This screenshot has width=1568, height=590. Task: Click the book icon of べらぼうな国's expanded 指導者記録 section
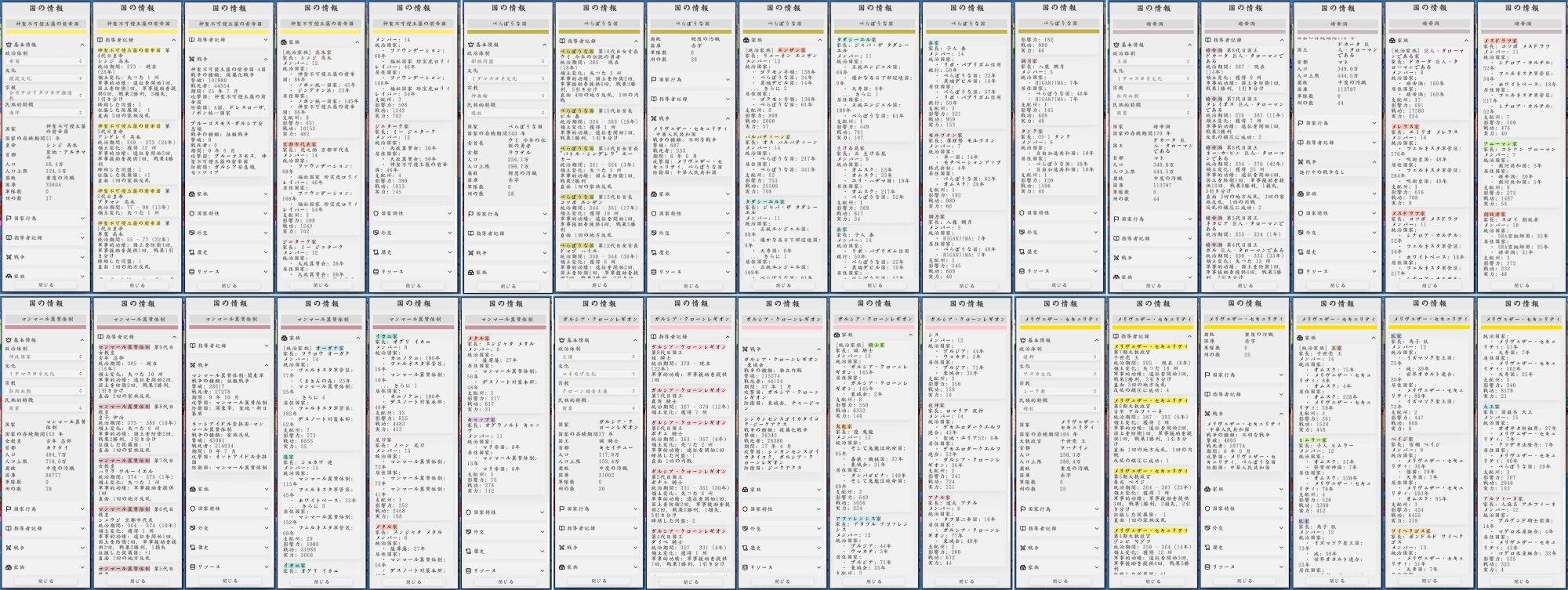click(x=562, y=41)
